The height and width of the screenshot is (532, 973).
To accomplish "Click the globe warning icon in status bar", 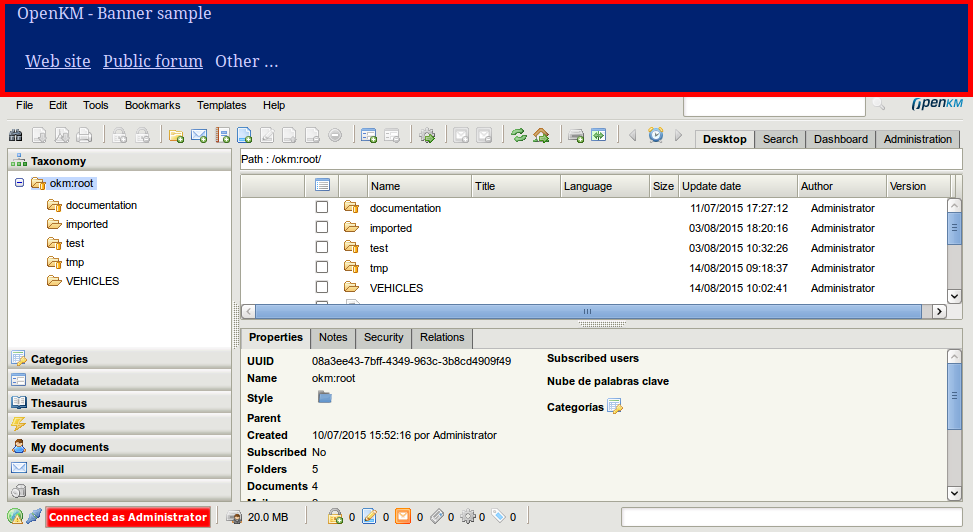I will point(15,516).
